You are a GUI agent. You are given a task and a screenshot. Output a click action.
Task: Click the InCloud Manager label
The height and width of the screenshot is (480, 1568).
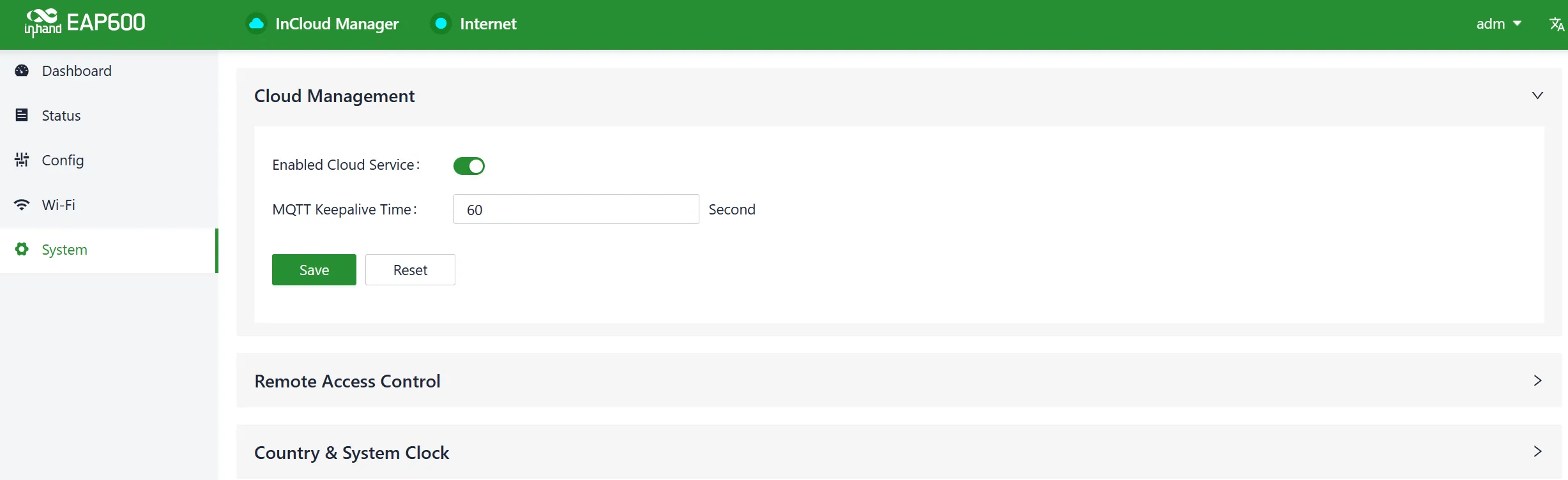point(337,24)
